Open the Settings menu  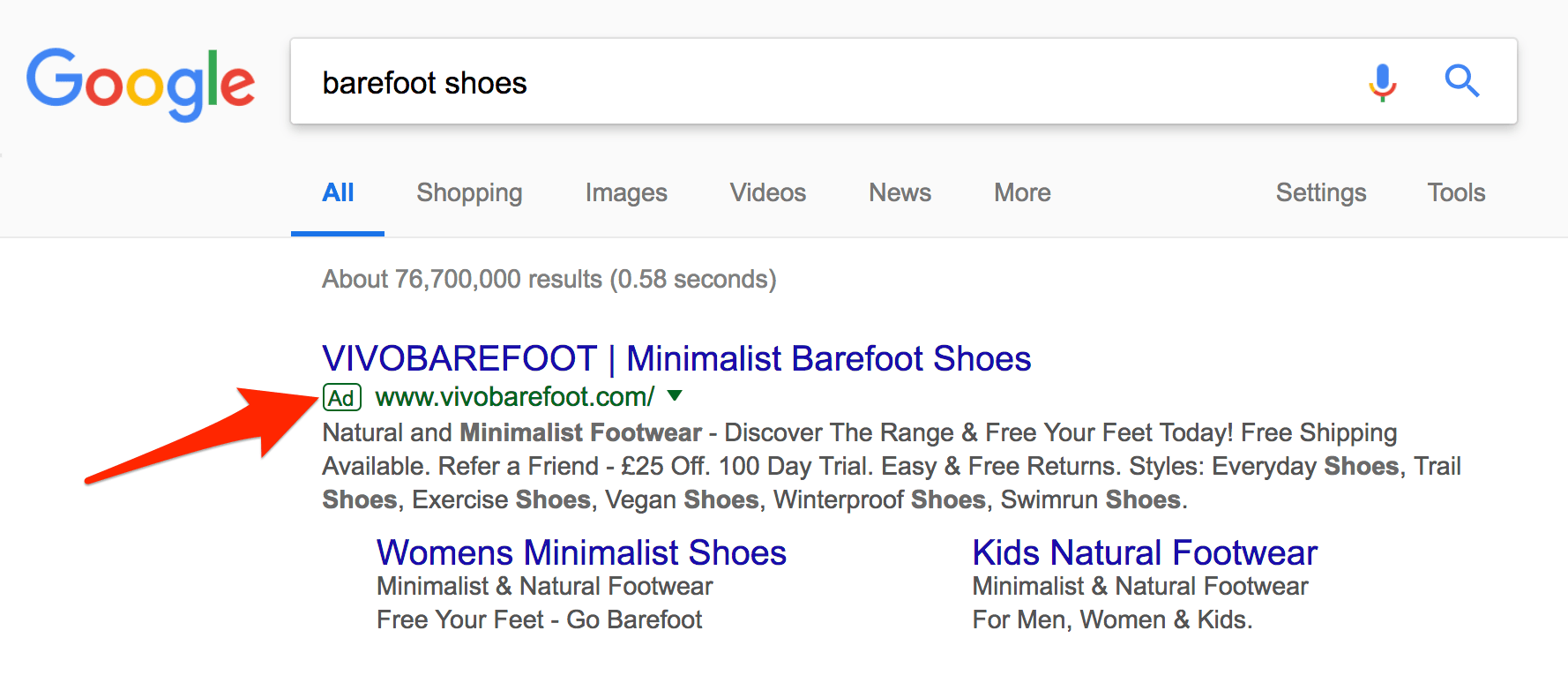[1320, 193]
